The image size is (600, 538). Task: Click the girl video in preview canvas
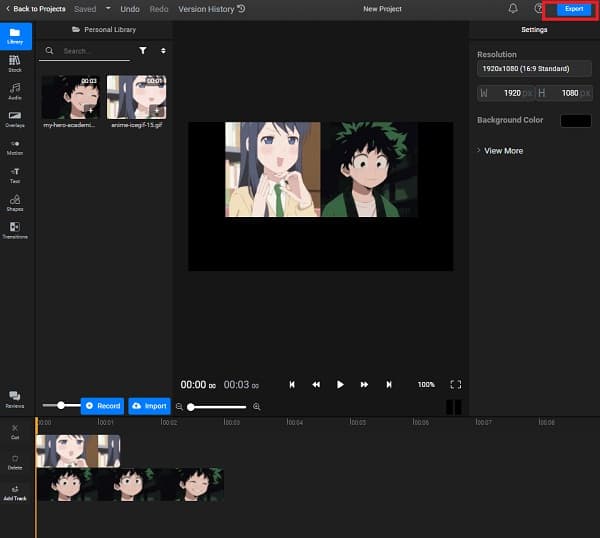click(273, 170)
